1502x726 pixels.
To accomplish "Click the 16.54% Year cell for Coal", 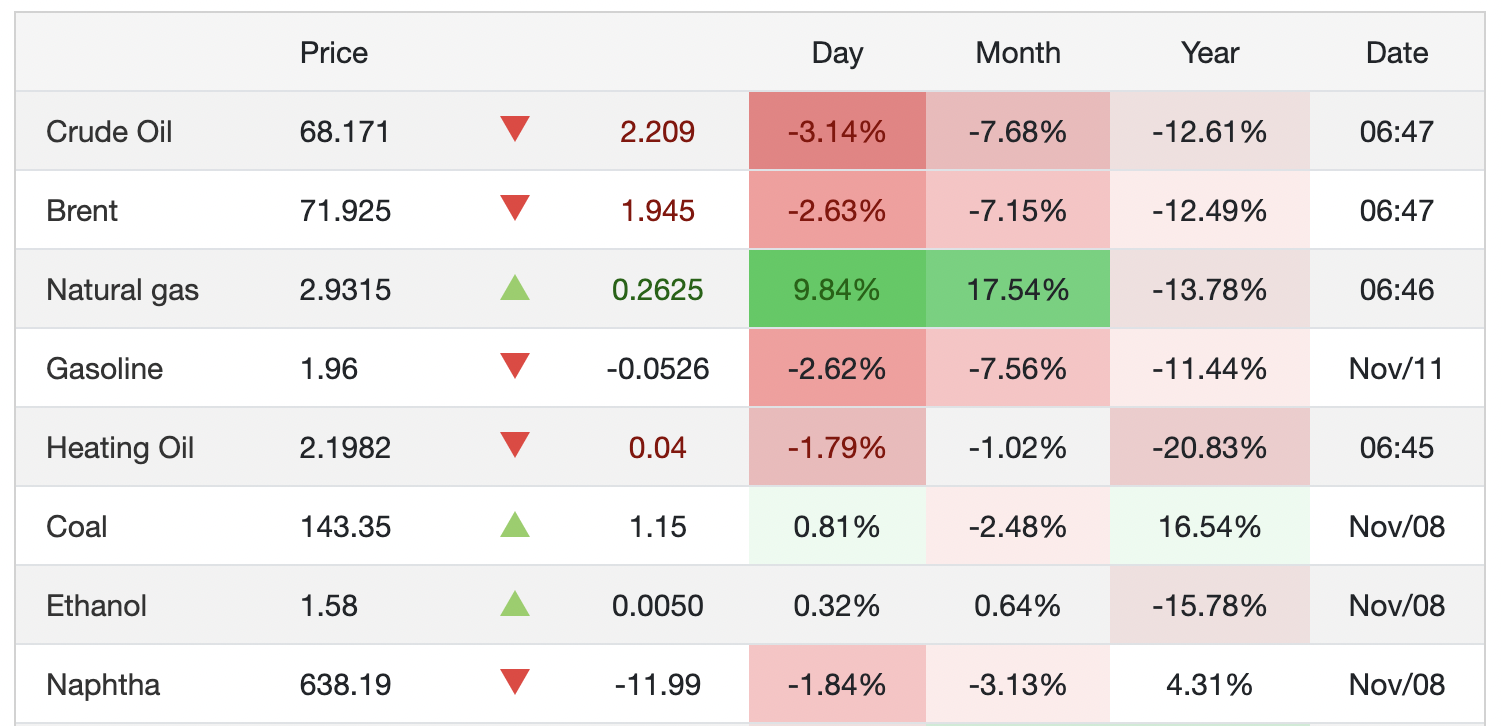I will (x=1210, y=526).
